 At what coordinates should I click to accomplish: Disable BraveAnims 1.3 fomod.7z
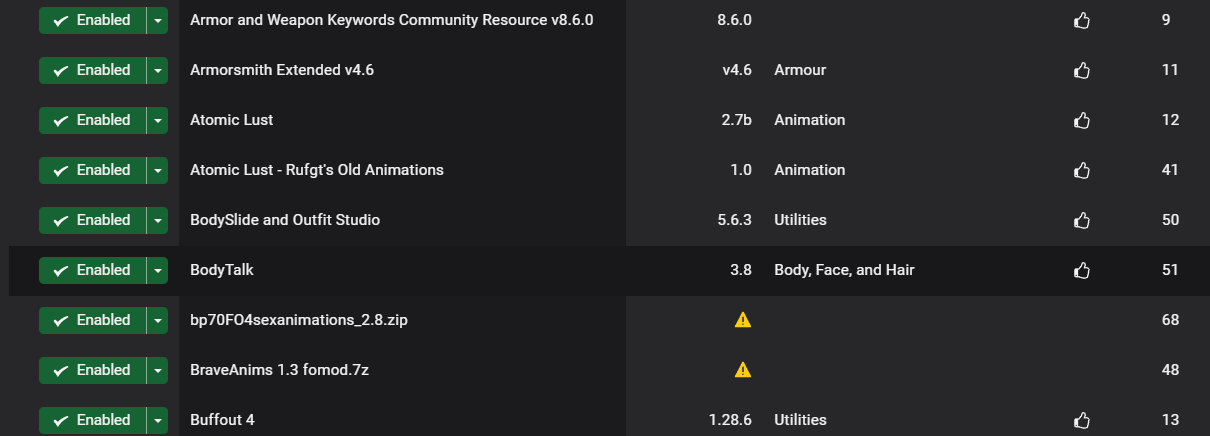coord(92,370)
